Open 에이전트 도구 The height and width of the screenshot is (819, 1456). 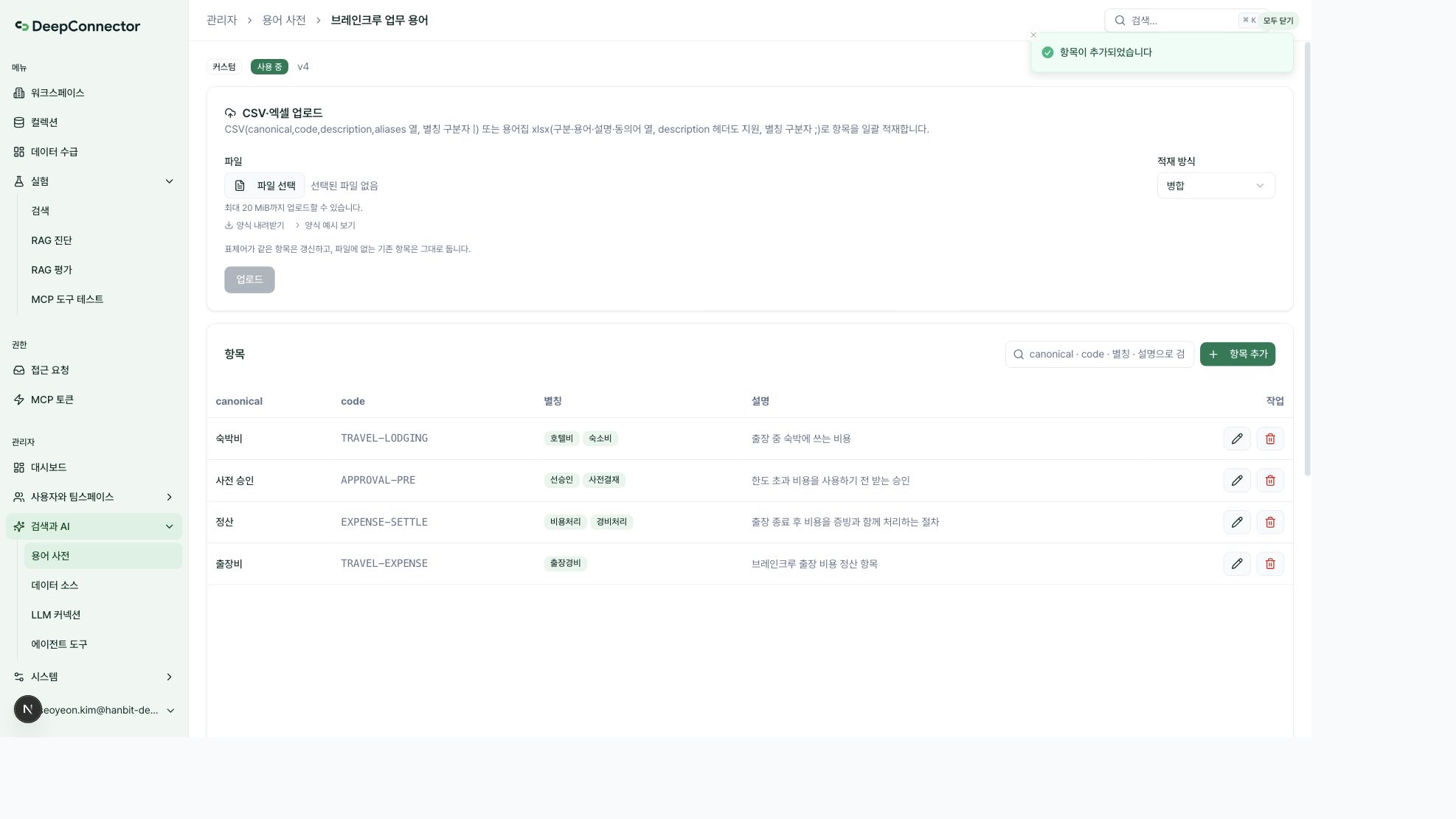point(103,644)
